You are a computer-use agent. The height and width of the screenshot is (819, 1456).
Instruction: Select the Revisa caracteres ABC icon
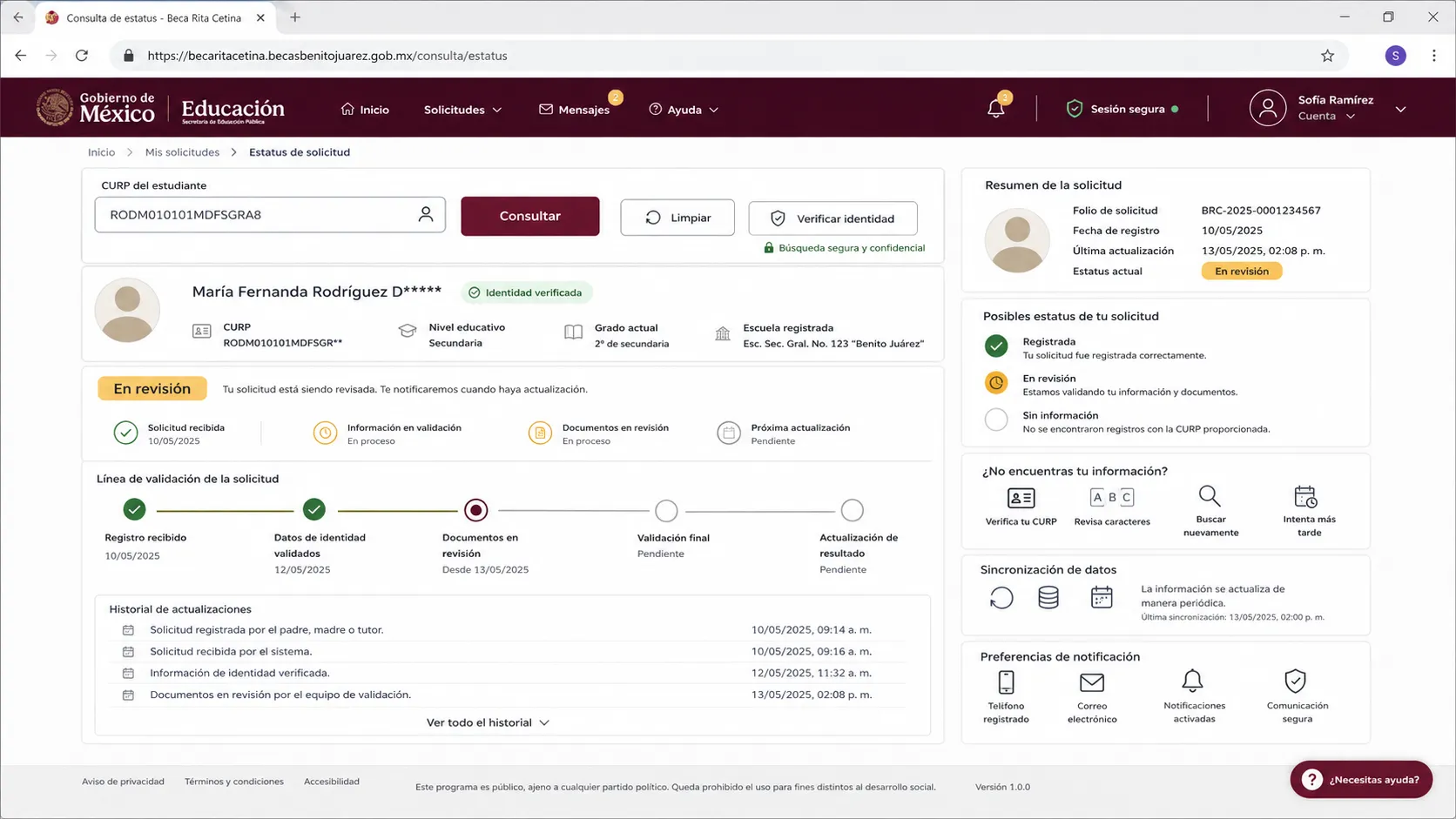coord(1112,498)
